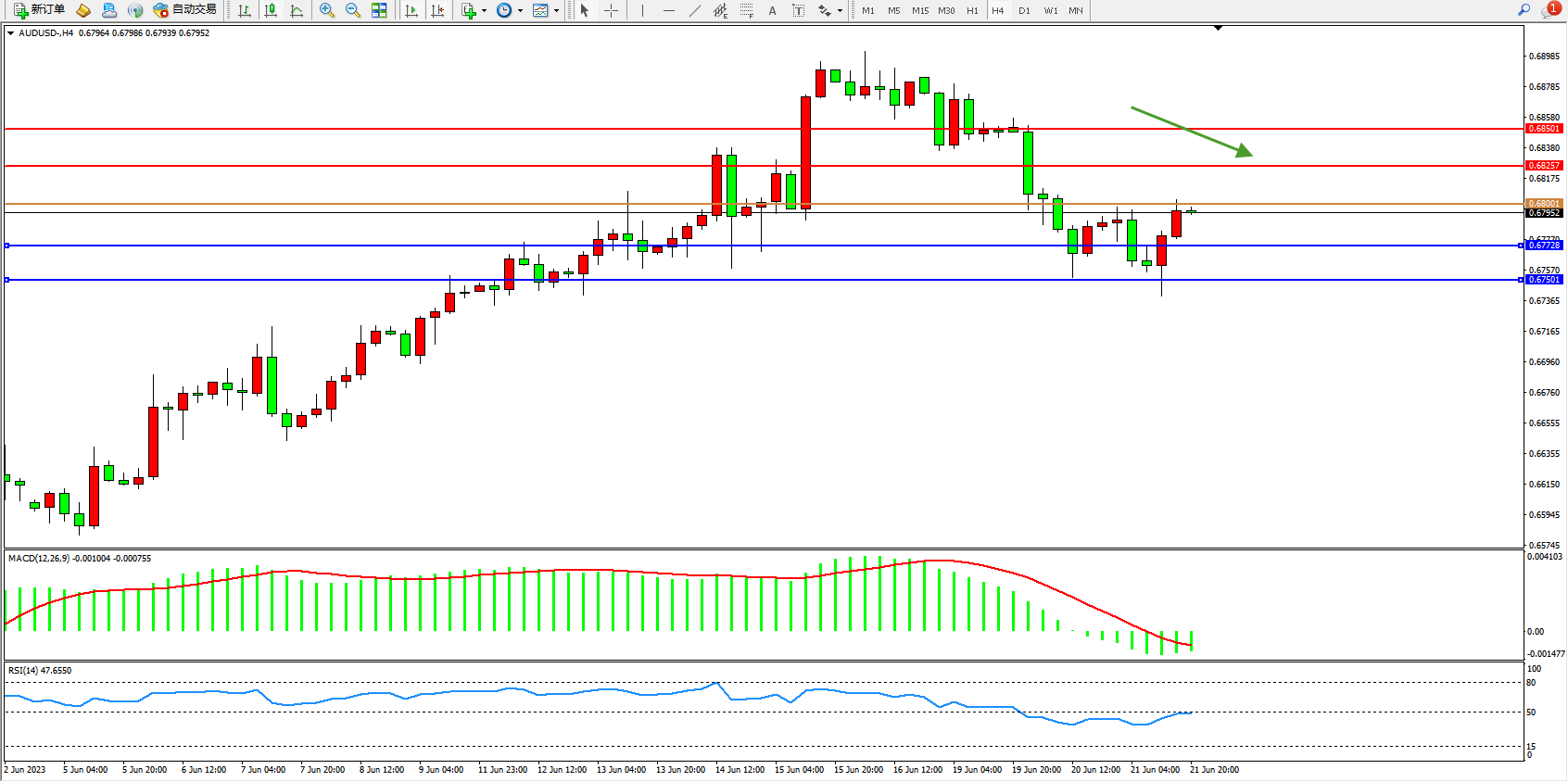This screenshot has width=1568, height=782.
Task: Select the trendline drawing tool
Action: coord(695,10)
